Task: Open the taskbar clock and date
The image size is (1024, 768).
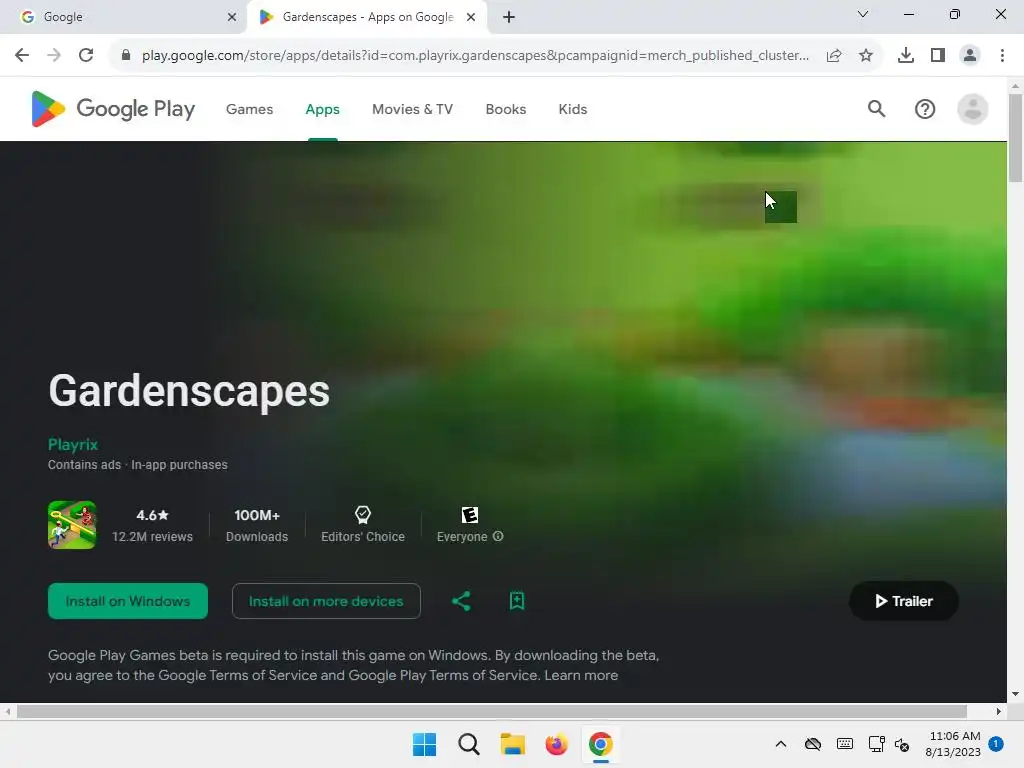Action: pyautogui.click(x=953, y=744)
